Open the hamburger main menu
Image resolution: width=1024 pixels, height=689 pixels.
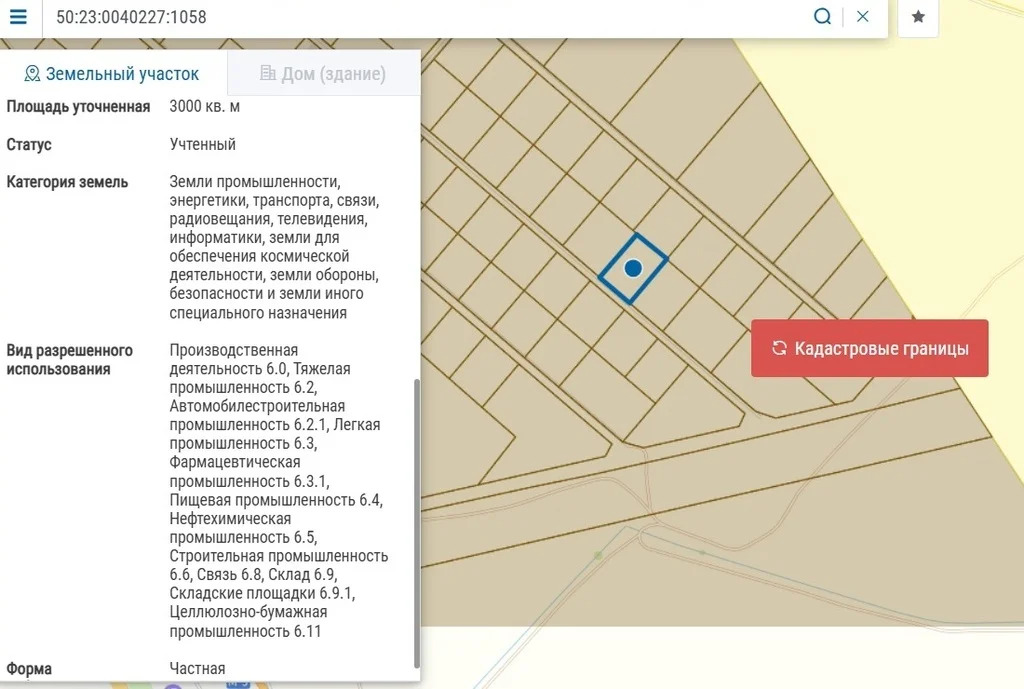(18, 17)
